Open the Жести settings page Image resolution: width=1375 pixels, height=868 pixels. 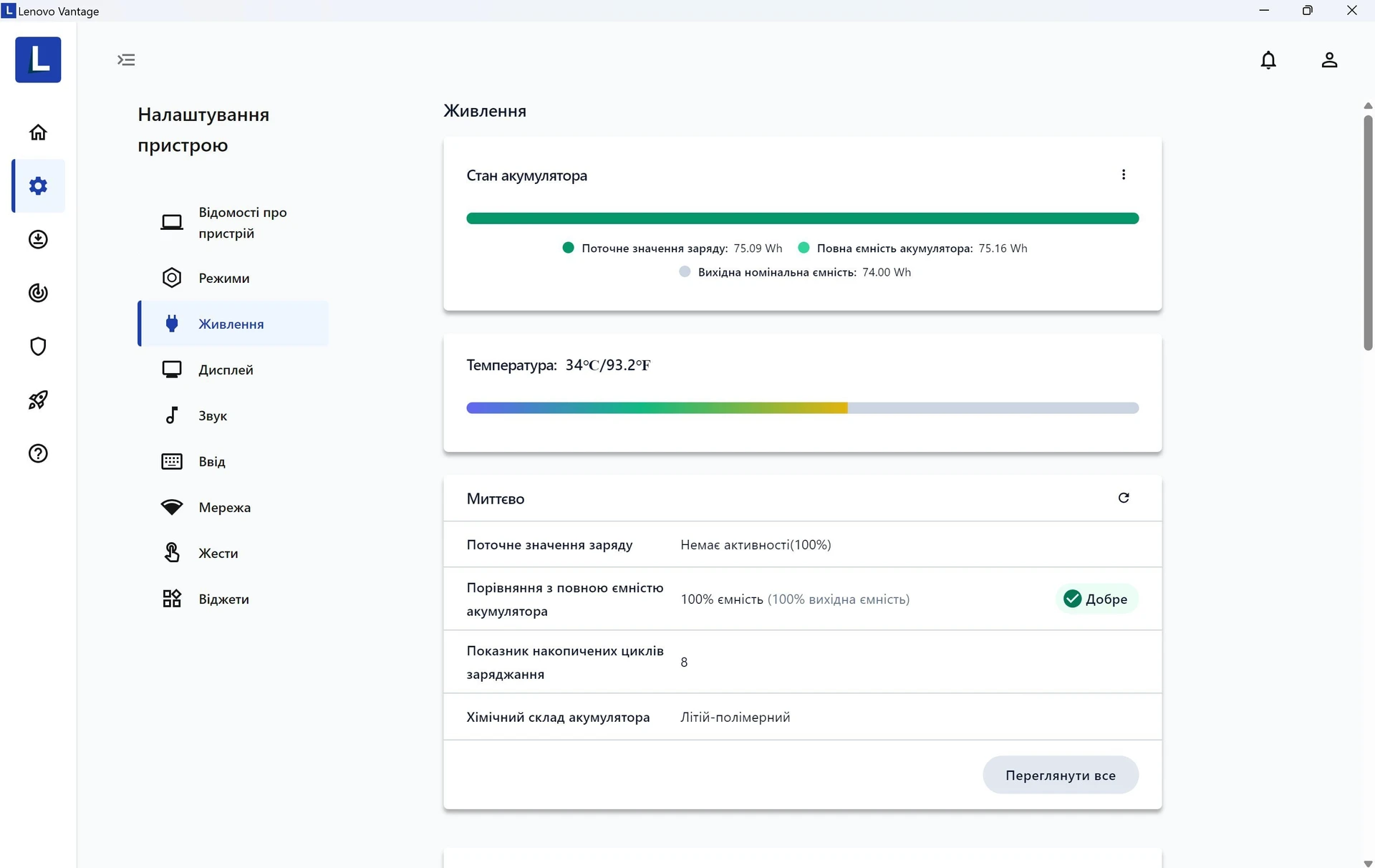coord(233,553)
